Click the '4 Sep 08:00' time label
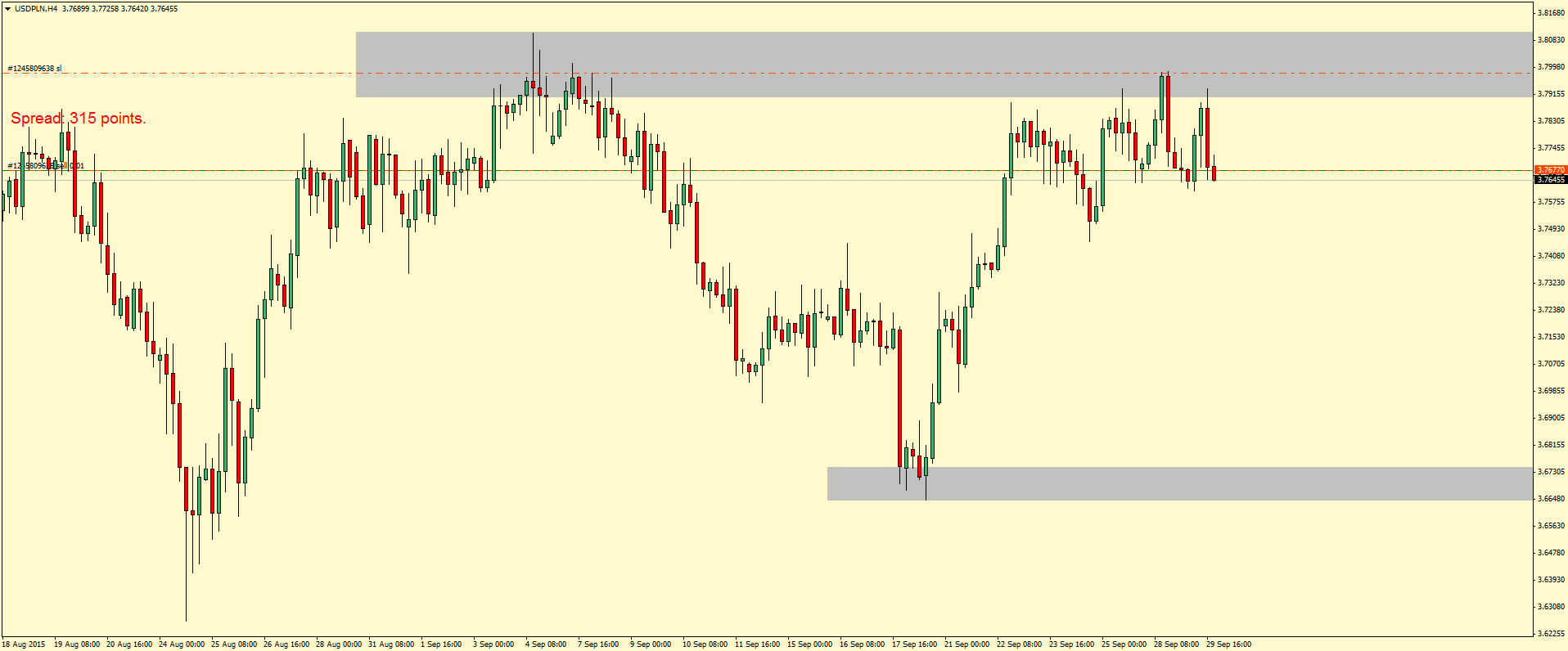Screen dimensions: 1568x651 click(x=546, y=644)
